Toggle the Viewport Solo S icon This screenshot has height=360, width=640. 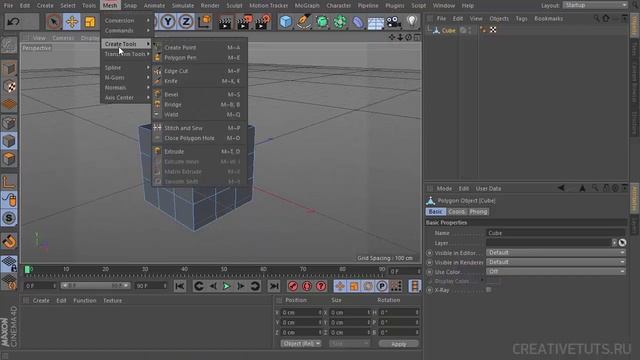9,218
